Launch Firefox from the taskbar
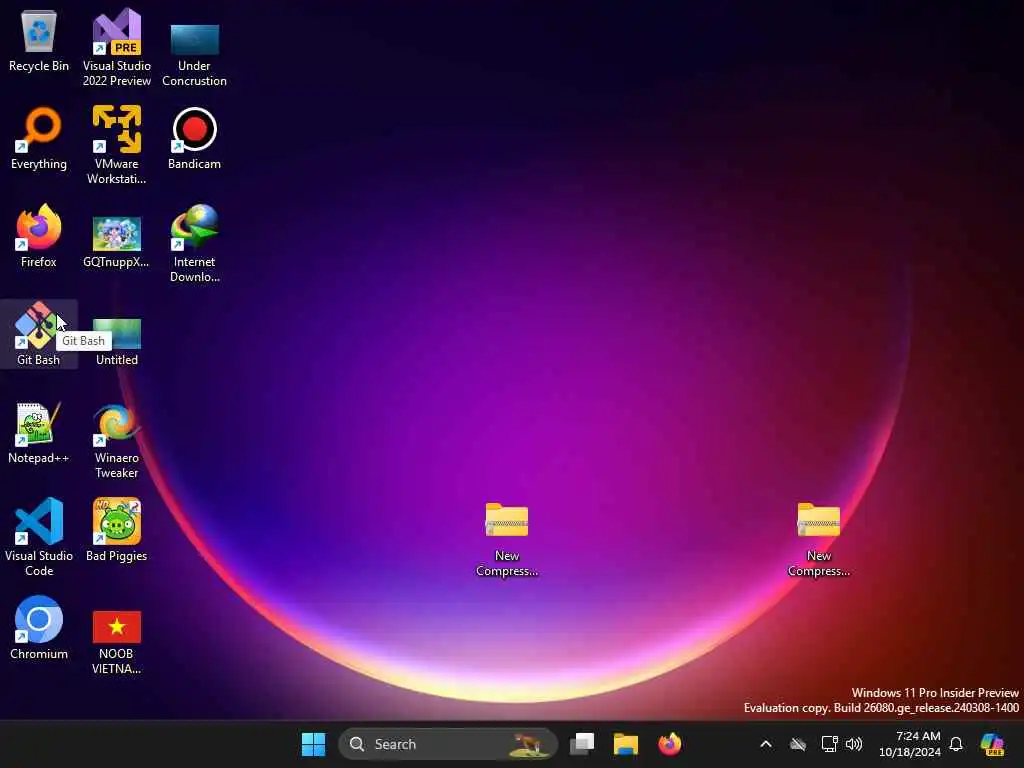Image resolution: width=1024 pixels, height=768 pixels. coord(669,744)
